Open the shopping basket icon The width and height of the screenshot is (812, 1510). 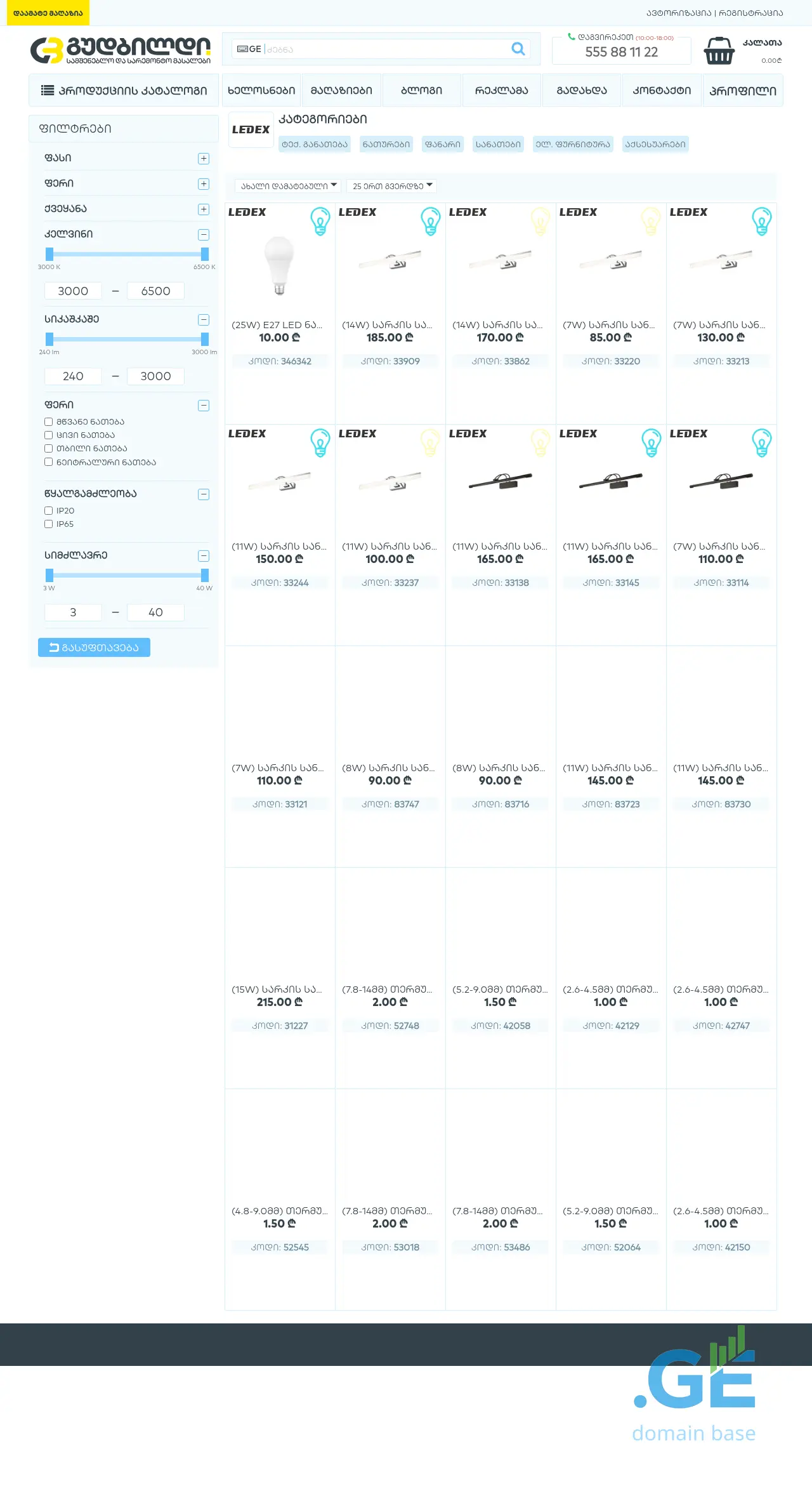pyautogui.click(x=719, y=51)
